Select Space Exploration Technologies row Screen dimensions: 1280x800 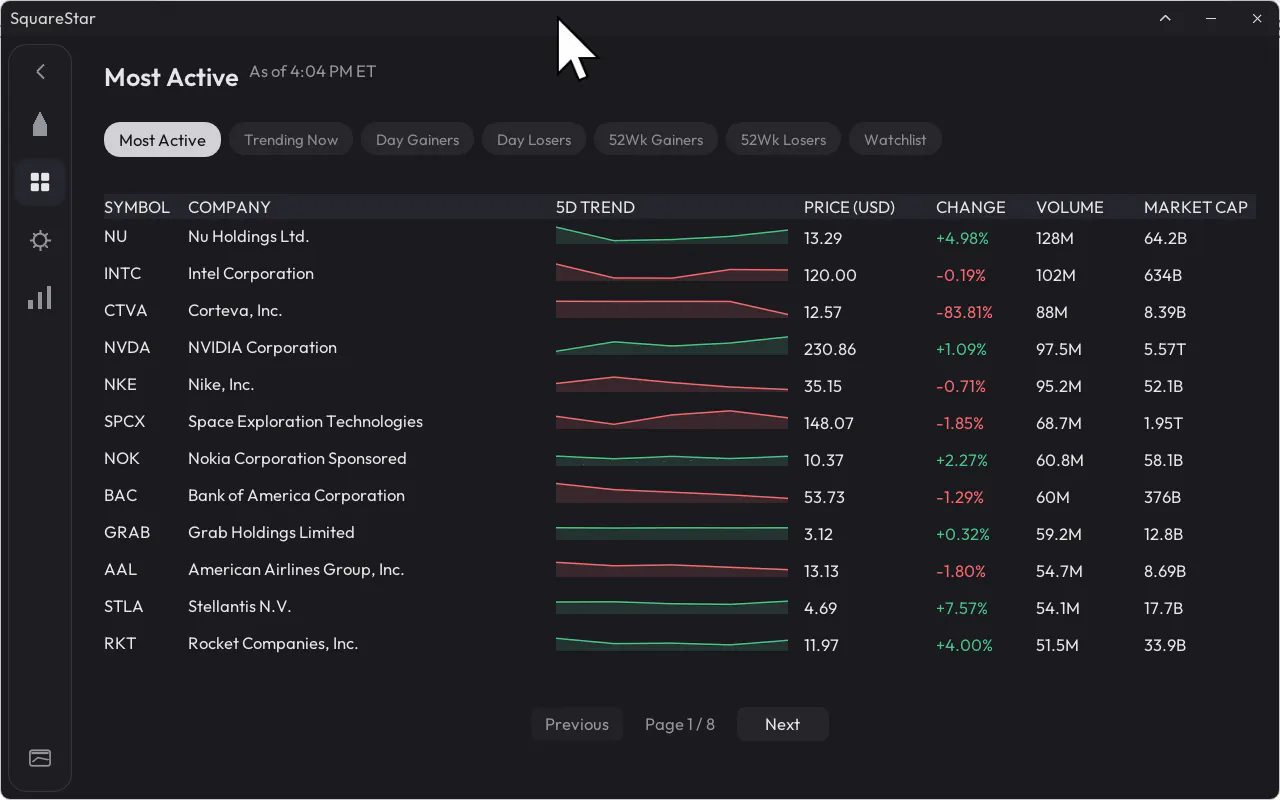click(679, 422)
